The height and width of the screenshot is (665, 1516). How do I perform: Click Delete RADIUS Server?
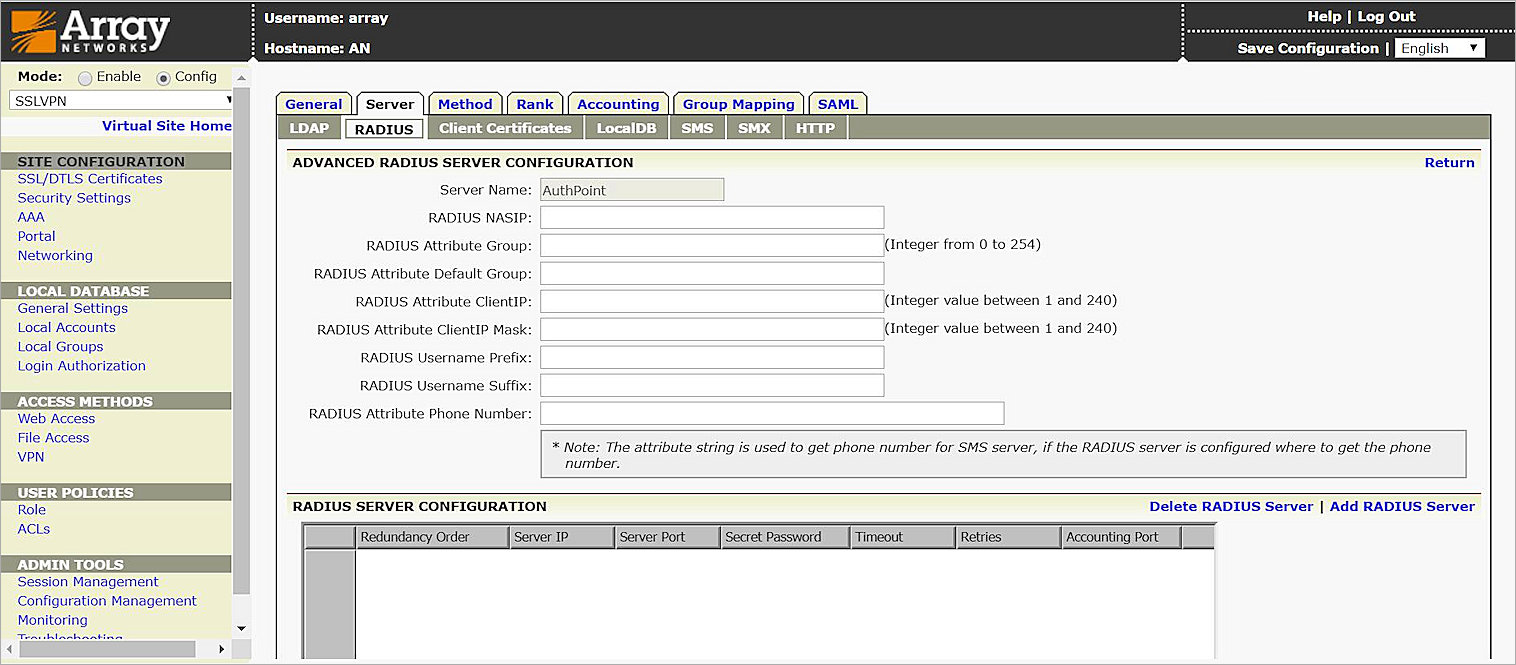click(1231, 506)
